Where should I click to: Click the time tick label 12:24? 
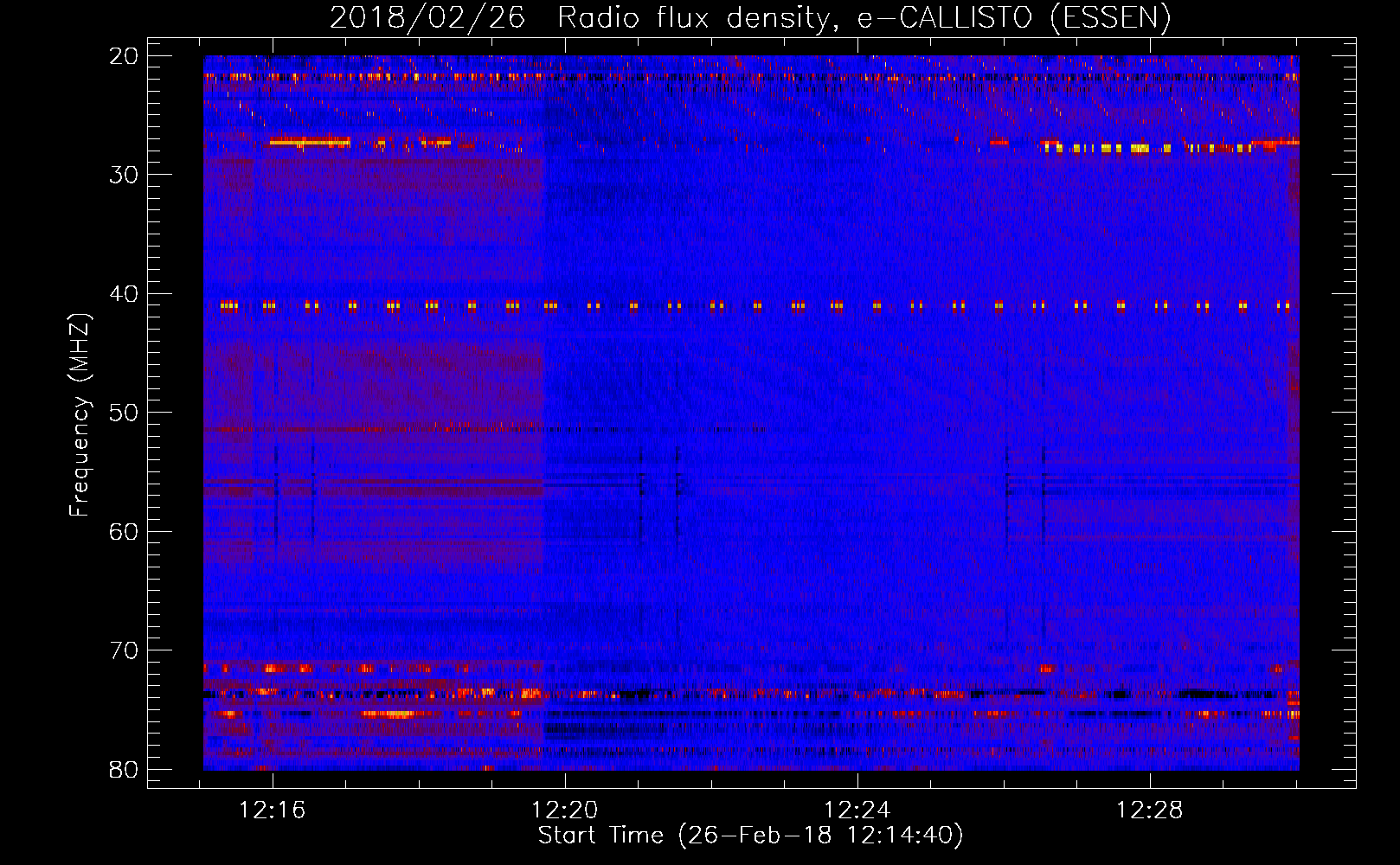857,811
